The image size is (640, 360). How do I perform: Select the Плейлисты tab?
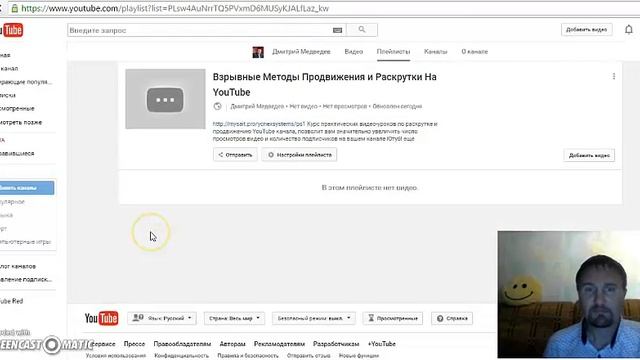point(393,52)
